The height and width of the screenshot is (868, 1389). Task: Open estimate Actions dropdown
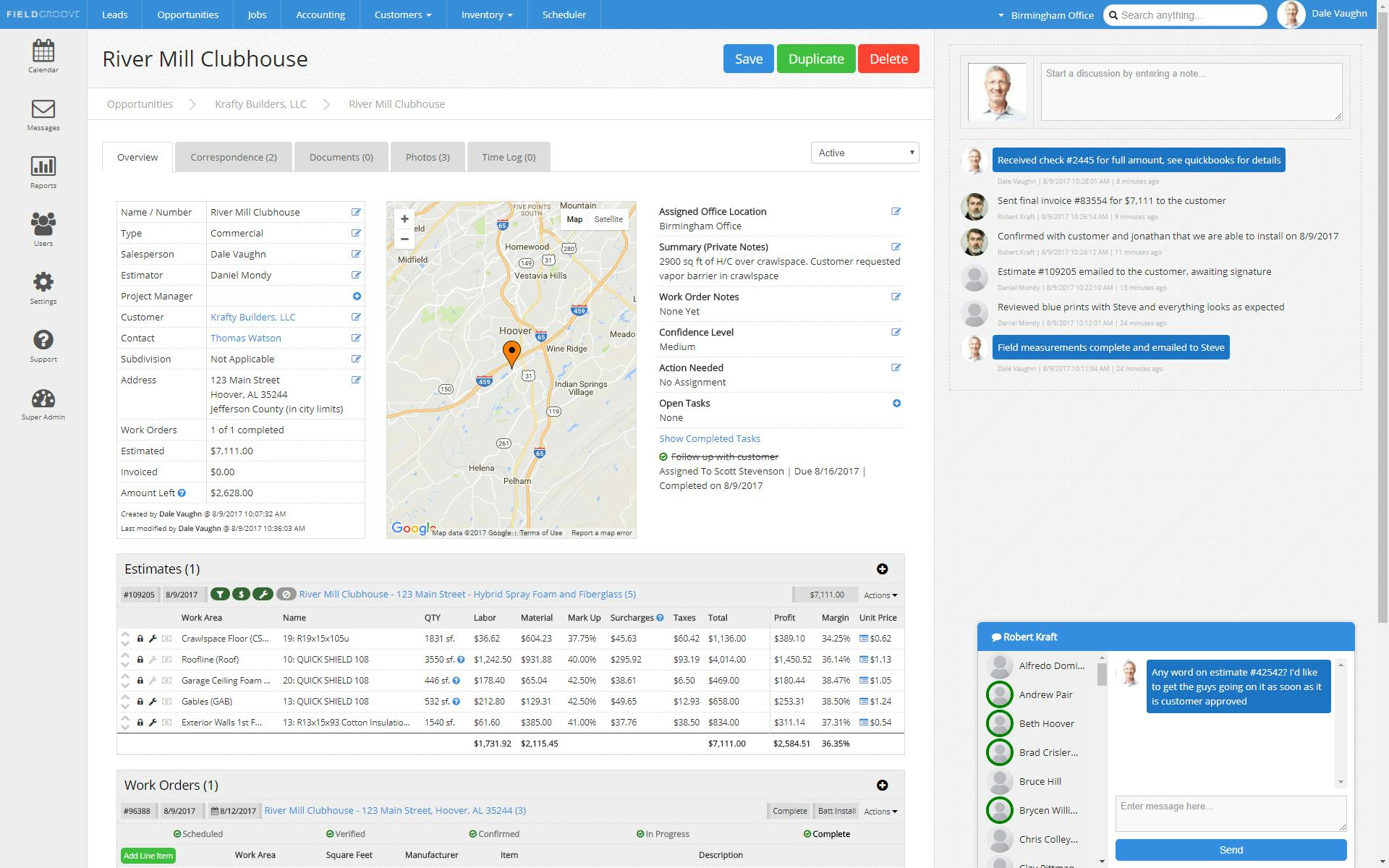tap(880, 595)
